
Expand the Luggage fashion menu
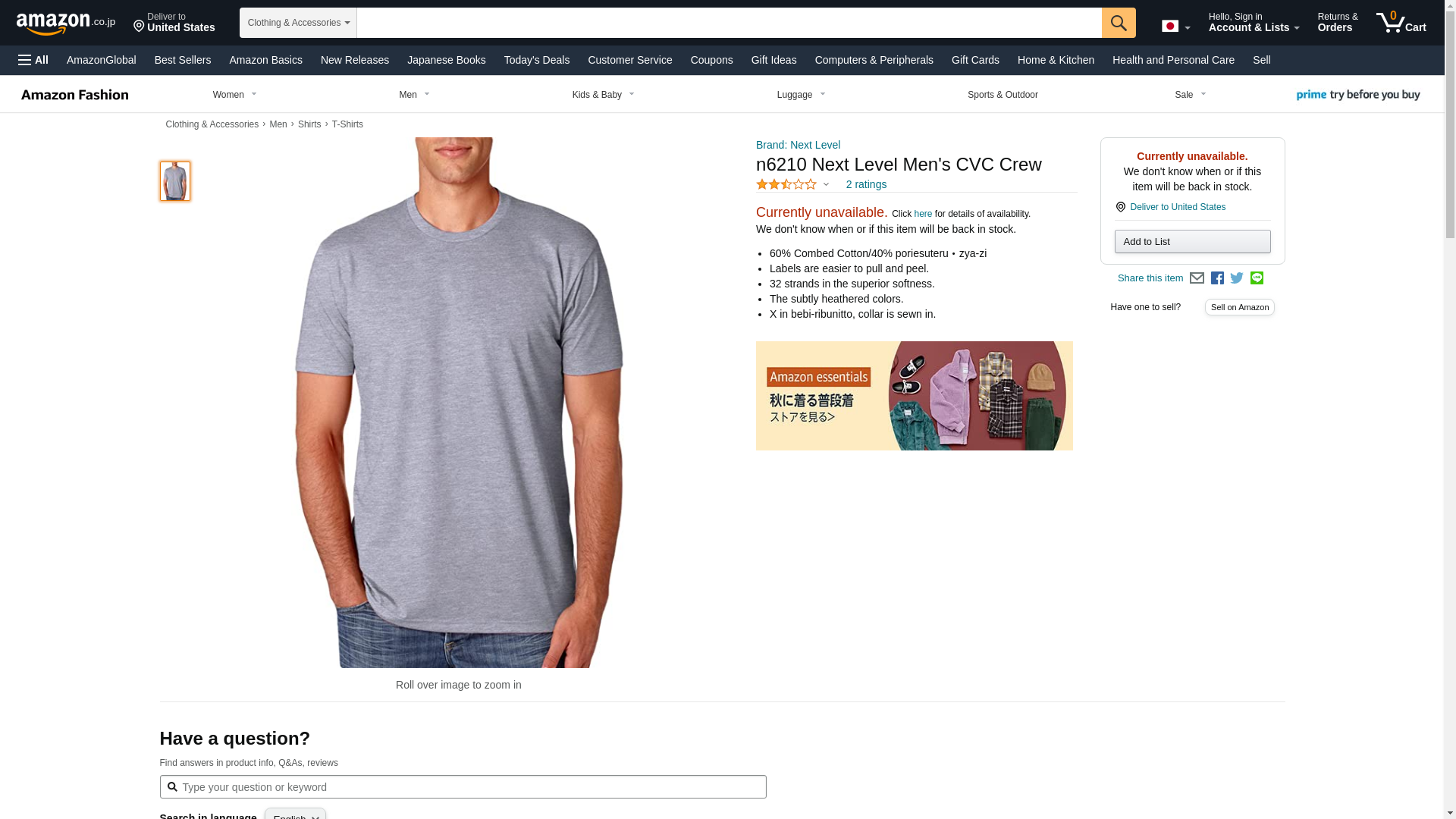(801, 95)
